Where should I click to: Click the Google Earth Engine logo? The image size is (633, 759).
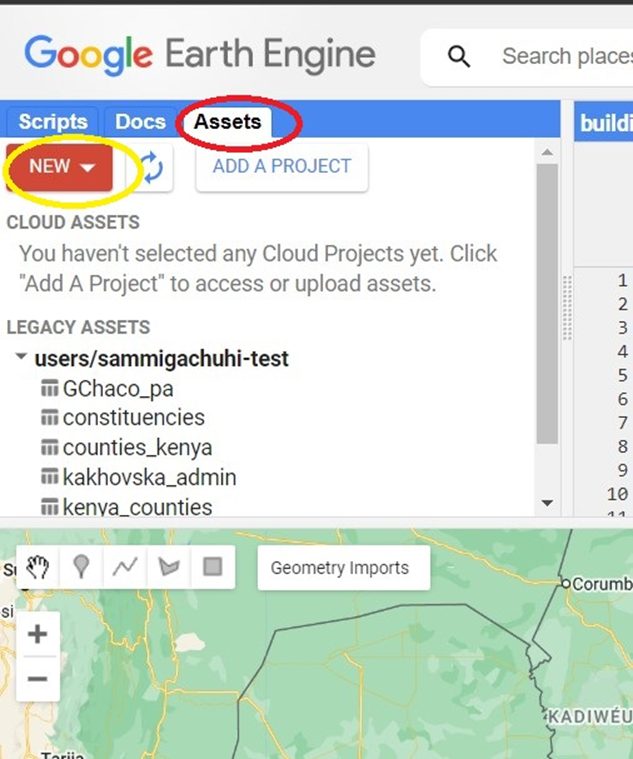200,55
